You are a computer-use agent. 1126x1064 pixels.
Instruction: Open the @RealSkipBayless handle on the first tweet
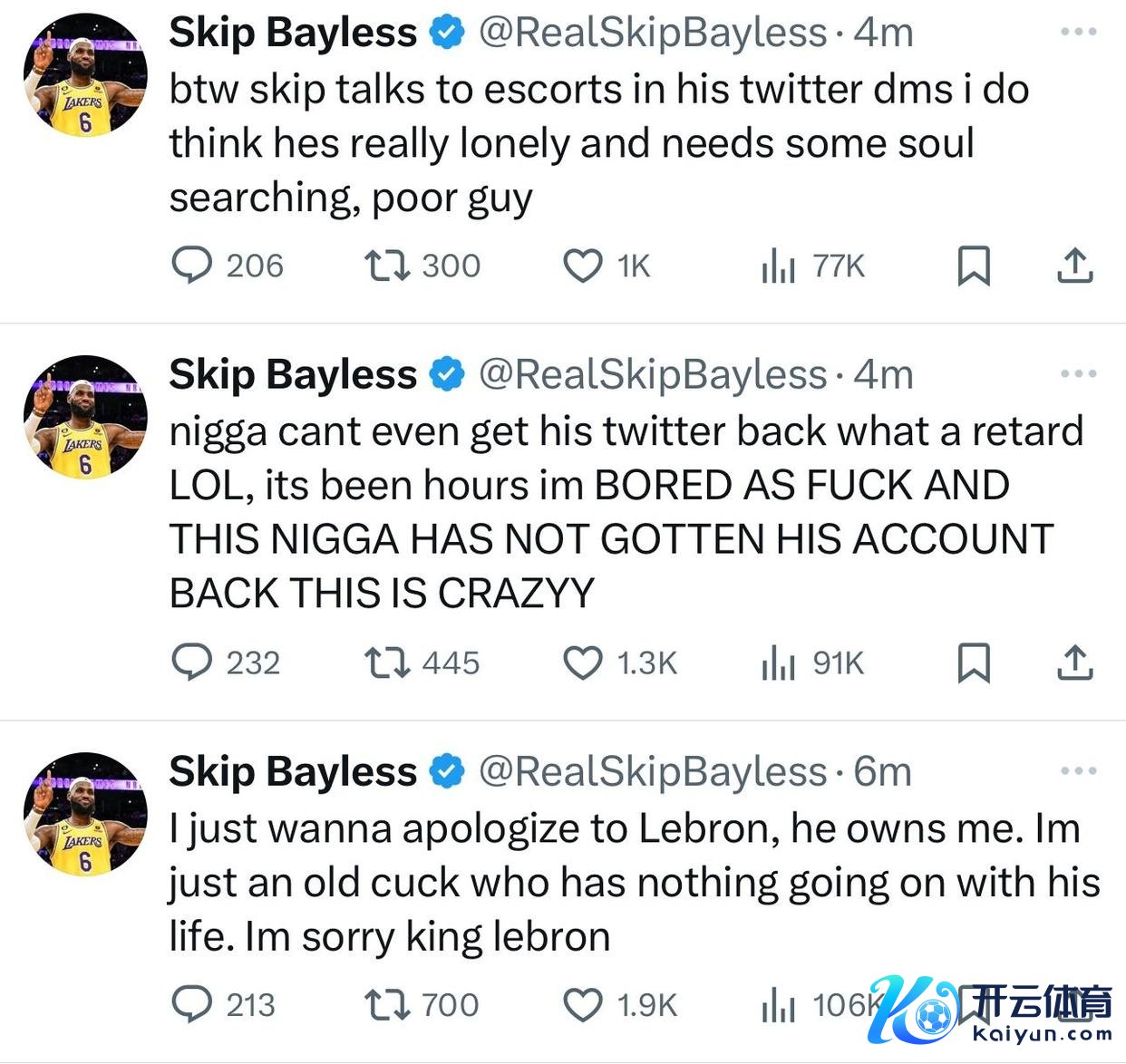click(x=653, y=33)
